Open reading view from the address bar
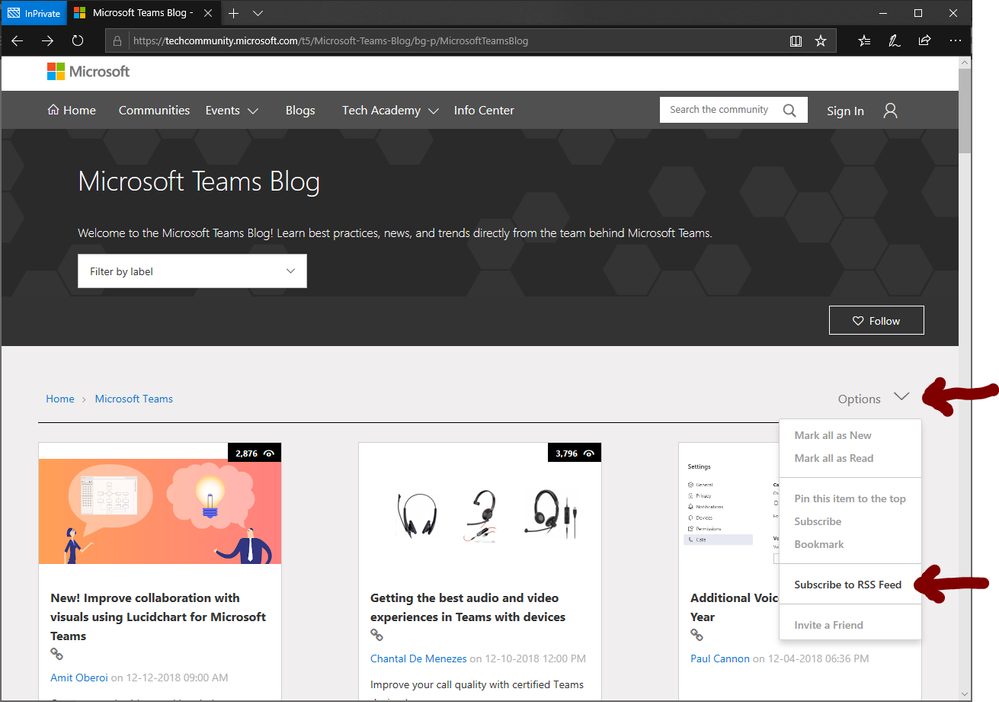 [796, 41]
